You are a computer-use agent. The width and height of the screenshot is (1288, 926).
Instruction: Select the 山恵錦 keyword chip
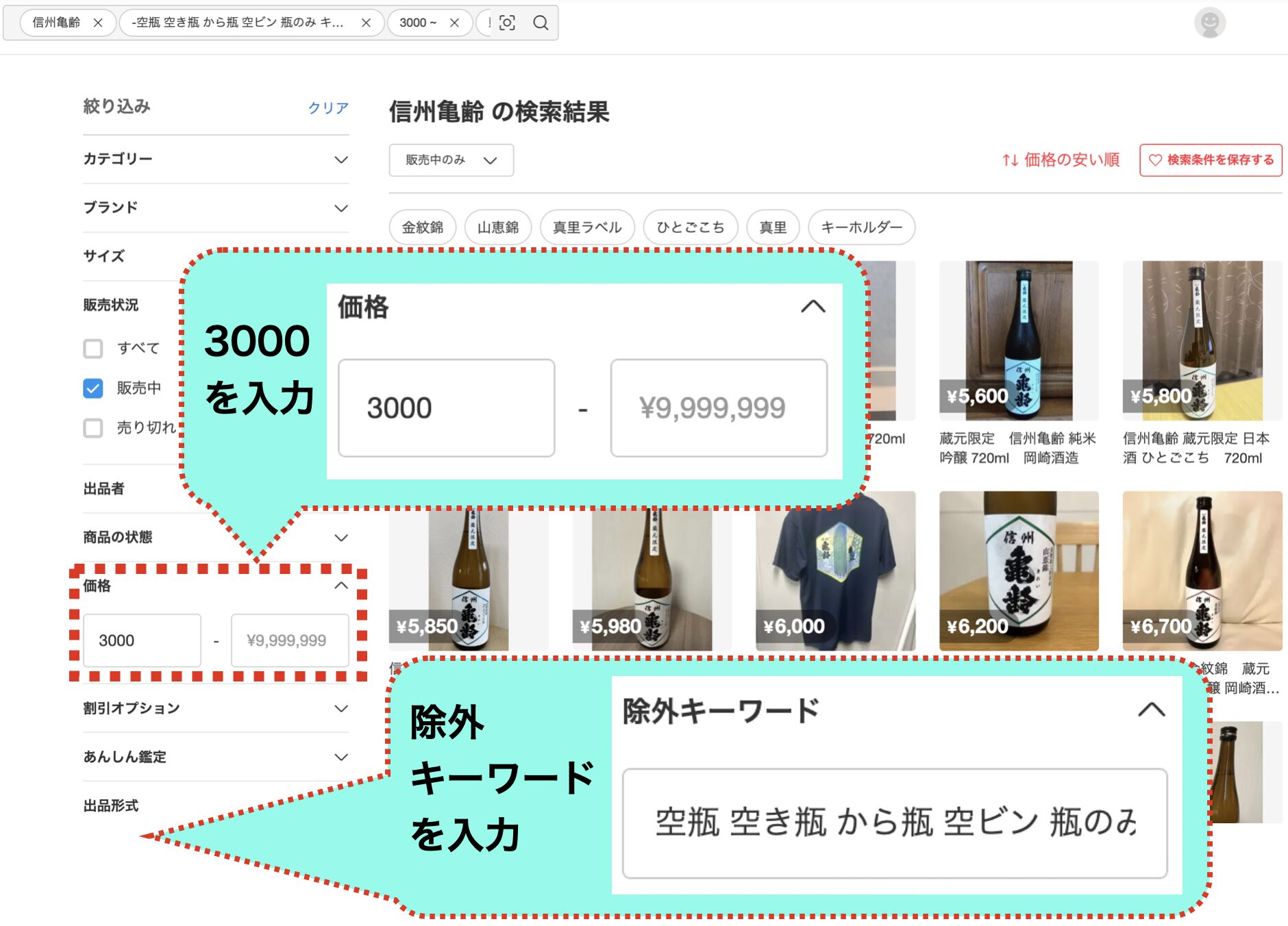tap(498, 227)
